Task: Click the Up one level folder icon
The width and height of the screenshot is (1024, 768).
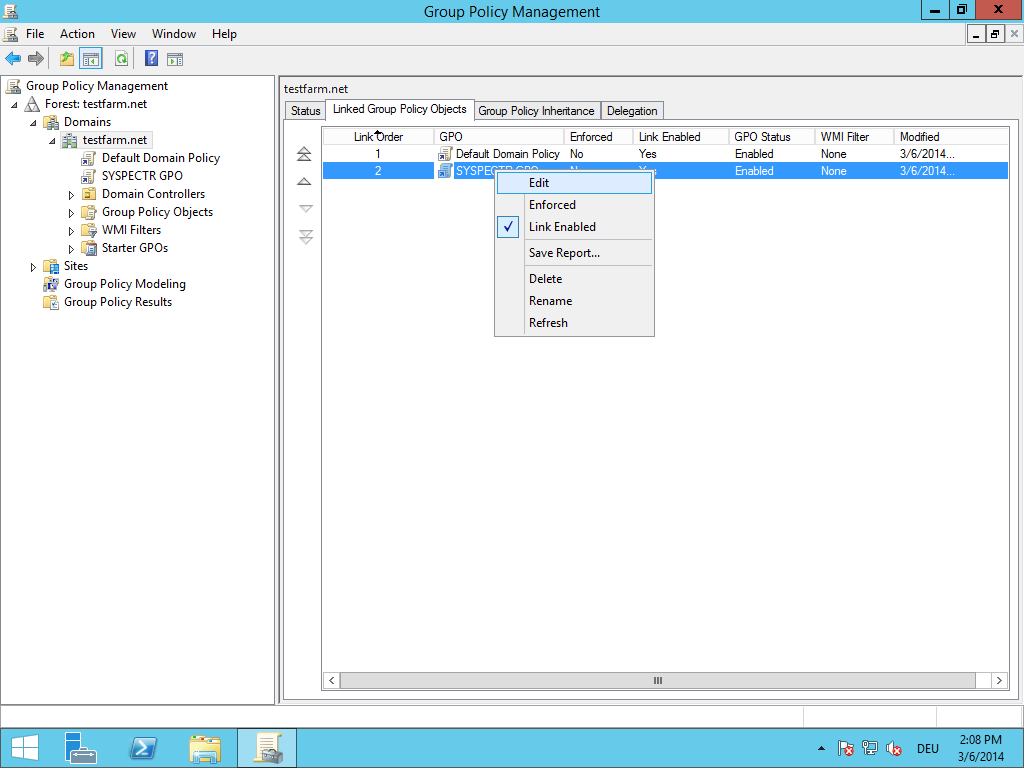Action: (67, 59)
